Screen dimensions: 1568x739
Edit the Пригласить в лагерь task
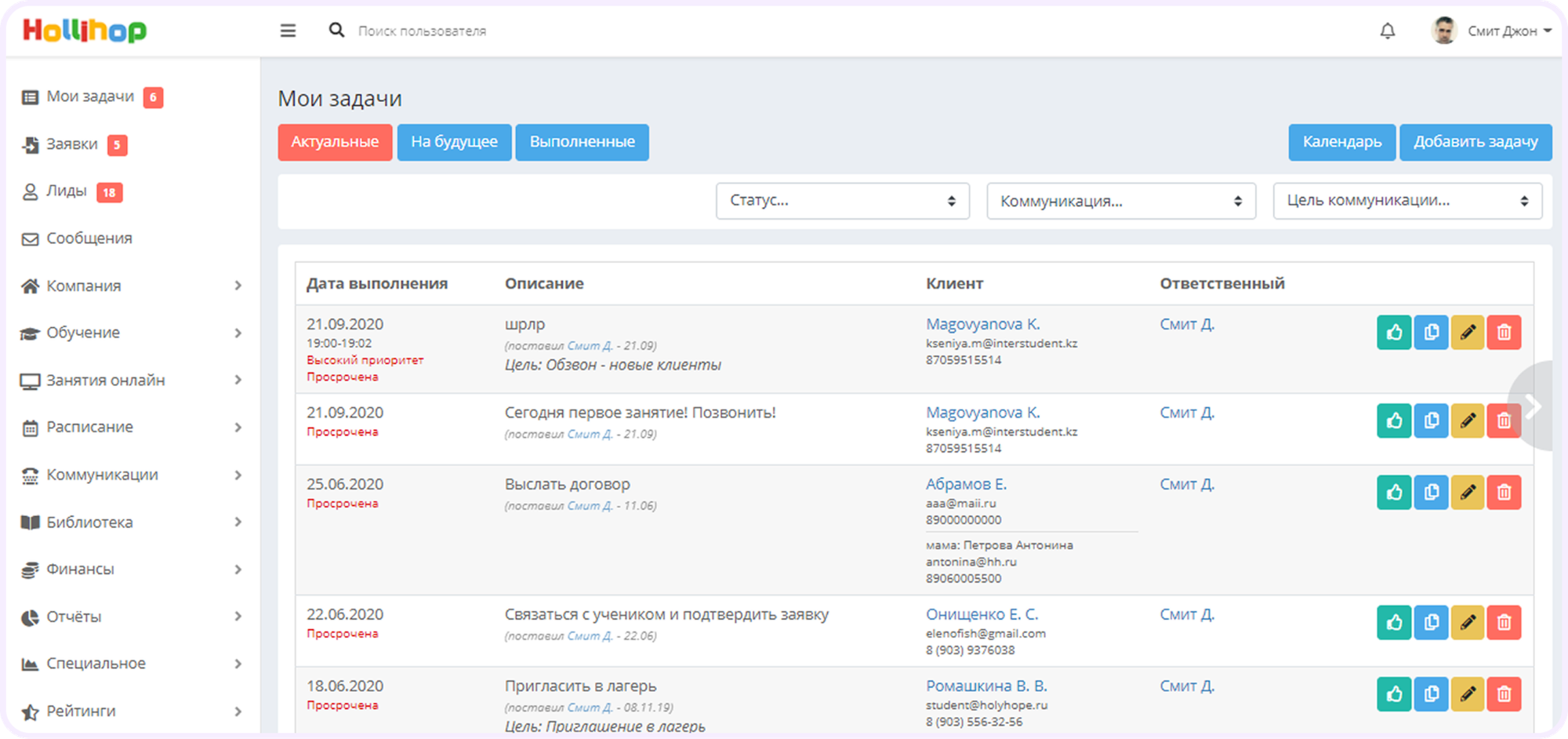coord(1468,694)
